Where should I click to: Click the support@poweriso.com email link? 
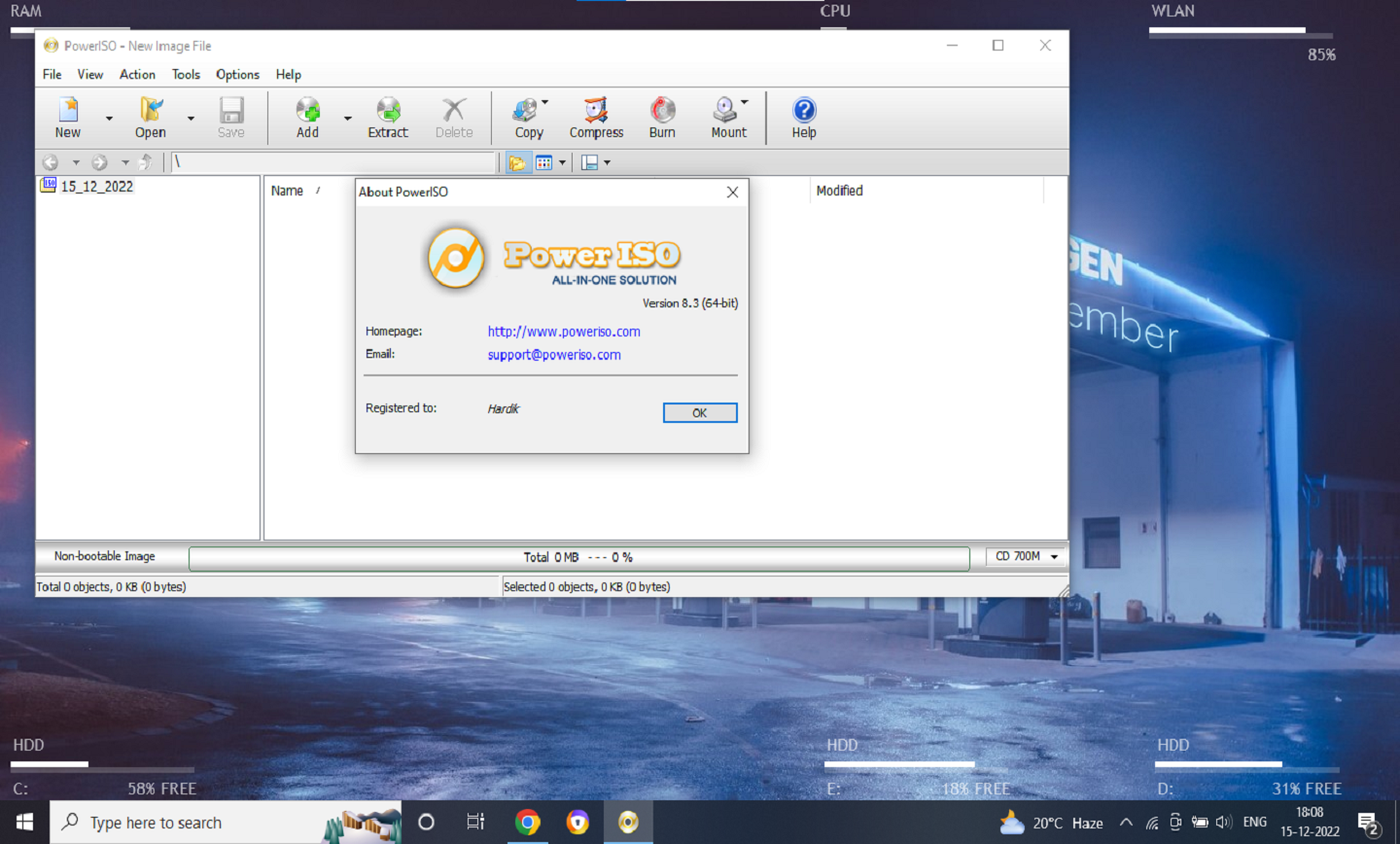click(x=554, y=355)
